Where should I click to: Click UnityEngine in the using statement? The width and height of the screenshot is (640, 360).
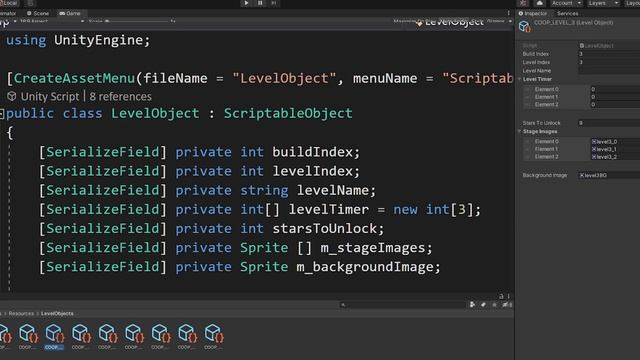[98, 40]
